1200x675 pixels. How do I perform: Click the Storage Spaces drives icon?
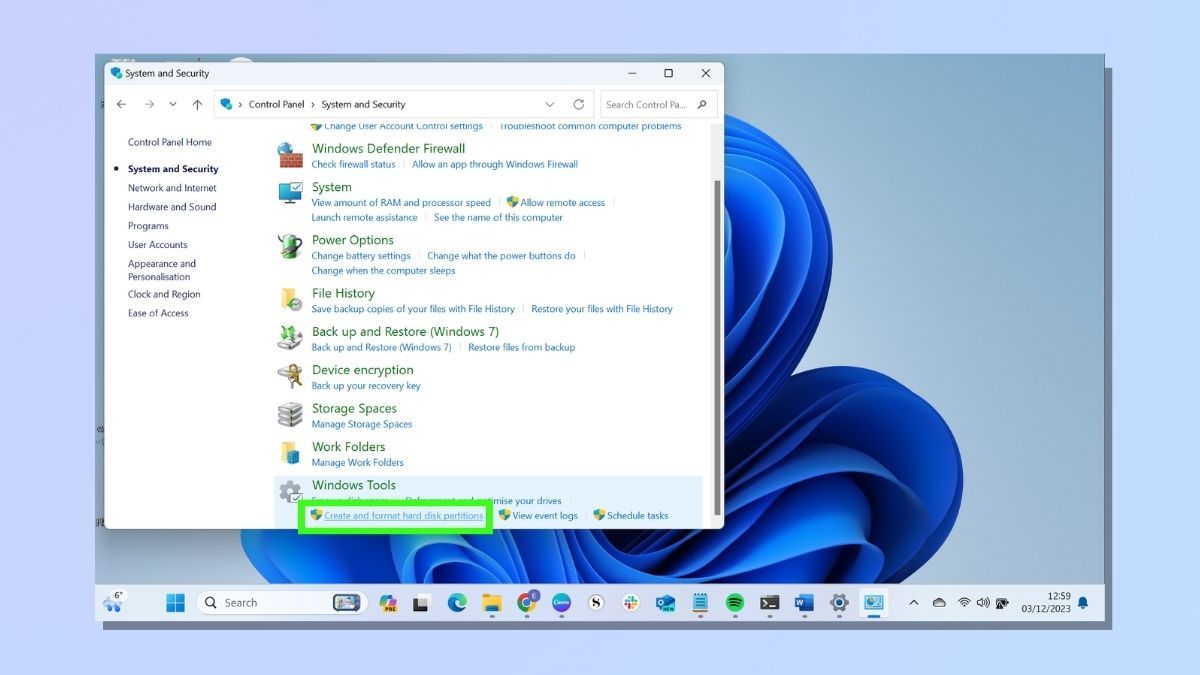(290, 415)
